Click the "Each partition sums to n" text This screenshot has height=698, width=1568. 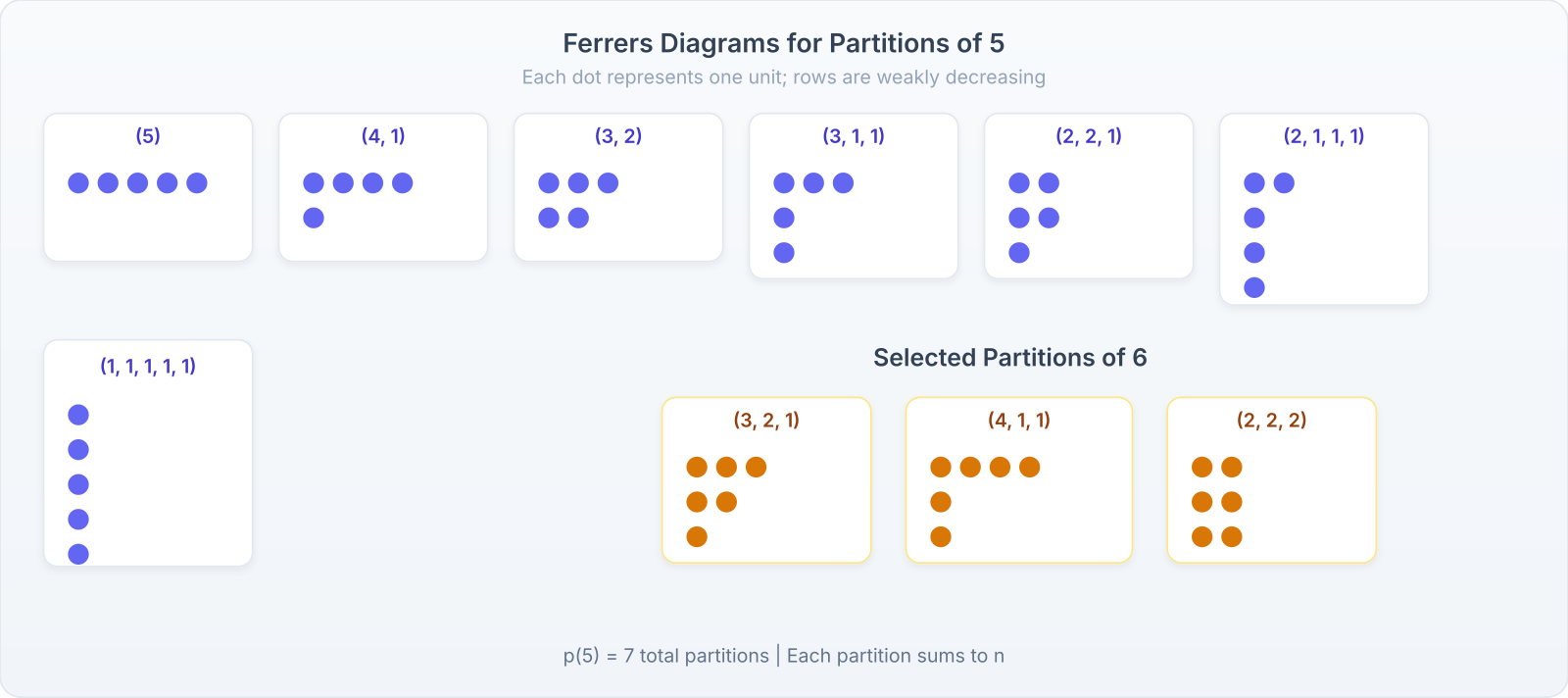[895, 656]
